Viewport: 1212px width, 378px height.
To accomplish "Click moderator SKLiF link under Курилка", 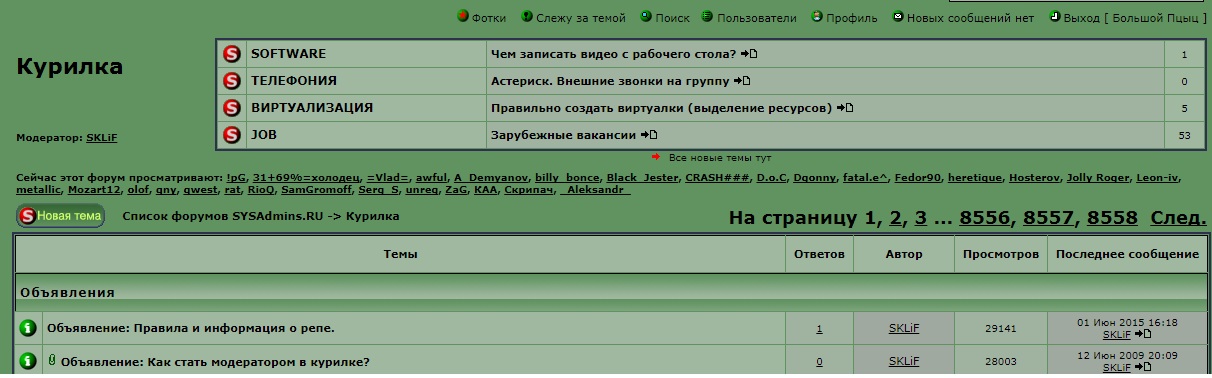I will 102,138.
